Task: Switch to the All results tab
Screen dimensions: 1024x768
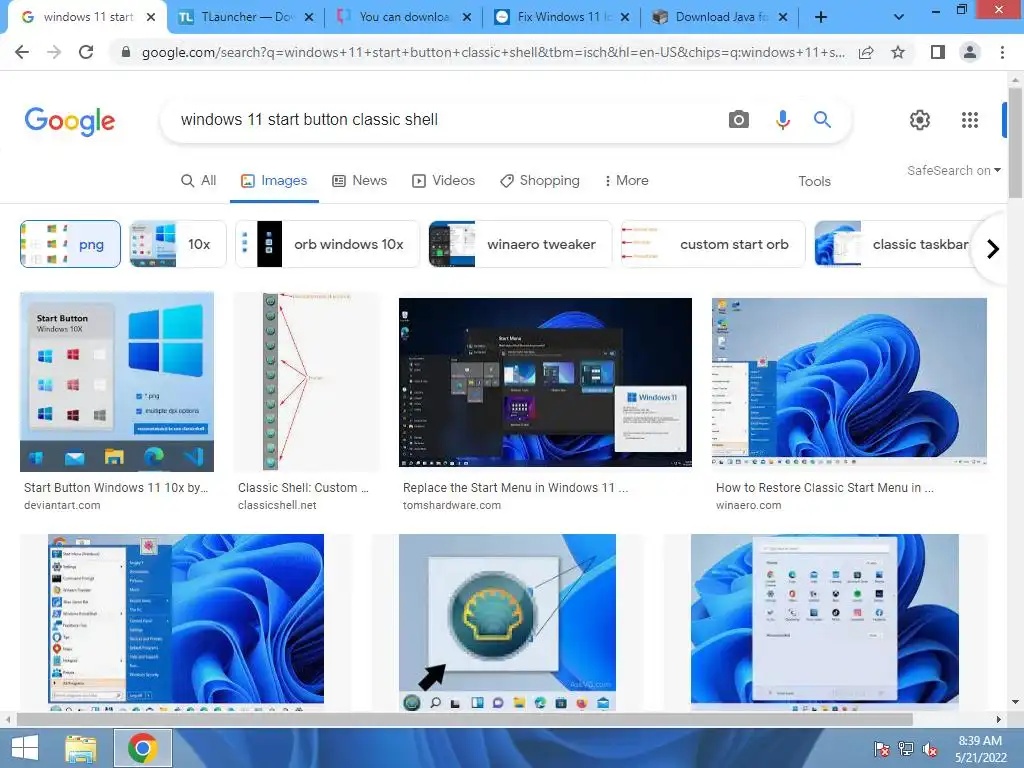Action: point(199,180)
